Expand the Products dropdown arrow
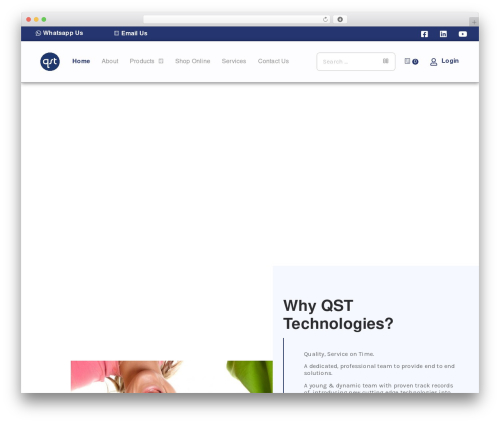The height and width of the screenshot is (423, 500). (x=161, y=61)
